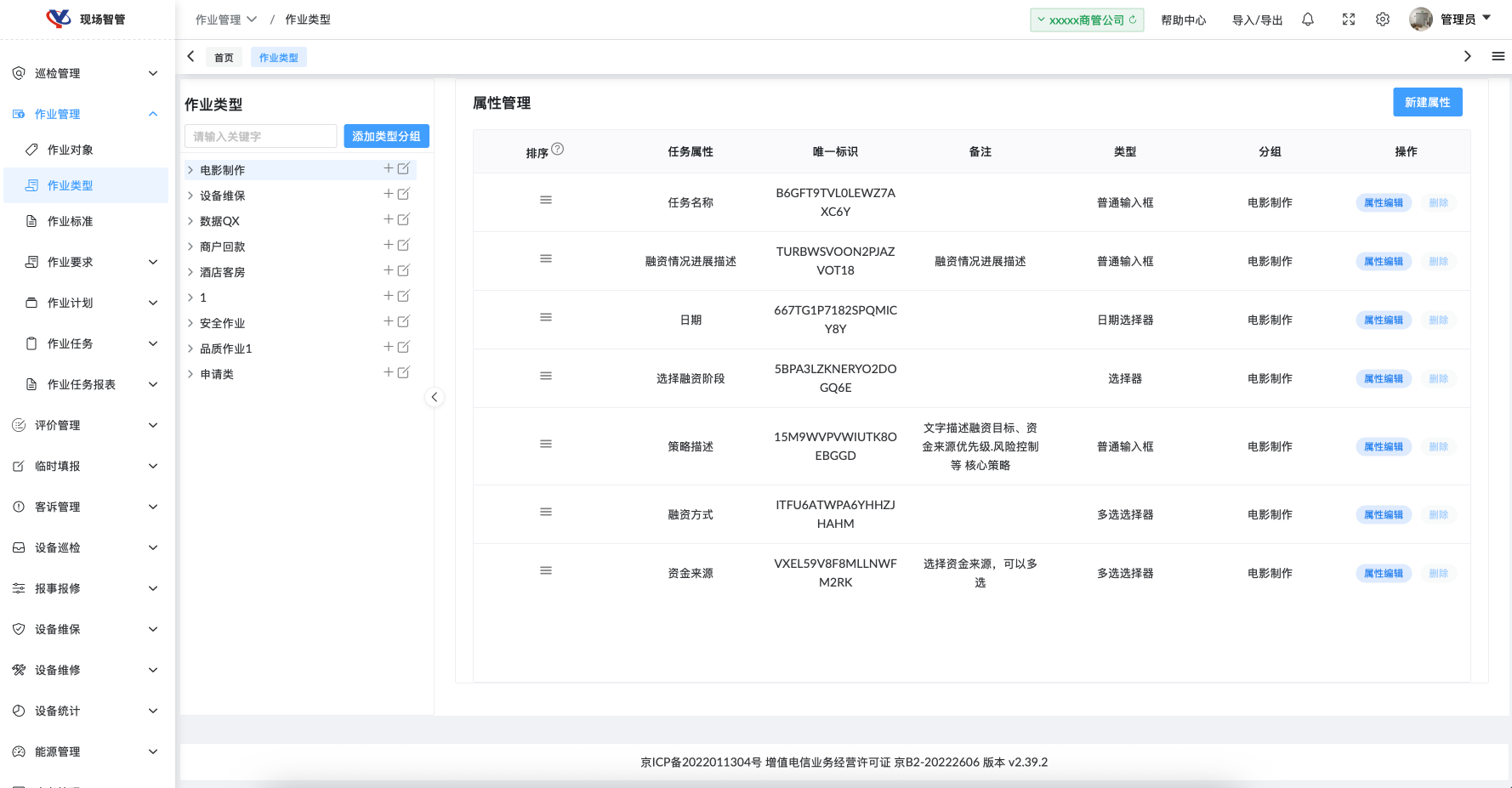Click the keyword search input field

pyautogui.click(x=260, y=136)
